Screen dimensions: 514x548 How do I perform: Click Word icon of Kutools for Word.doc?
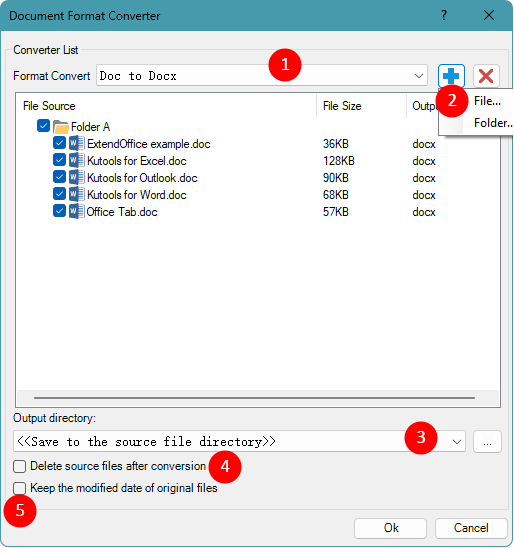(76, 195)
